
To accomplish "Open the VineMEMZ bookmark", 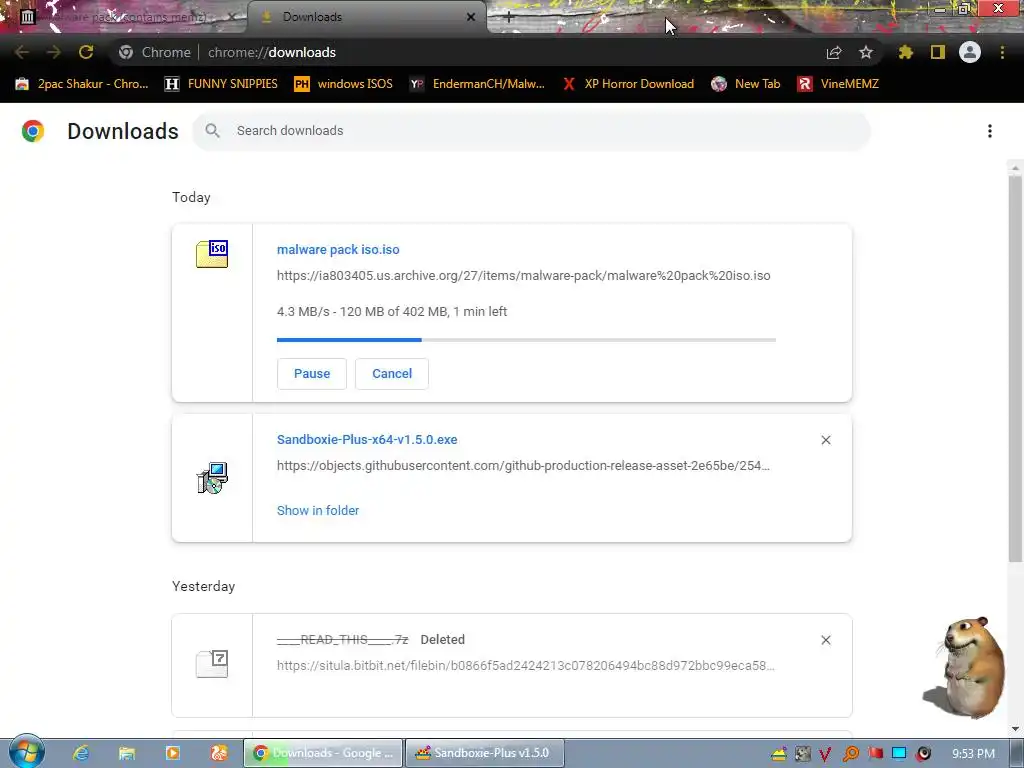I will point(839,84).
